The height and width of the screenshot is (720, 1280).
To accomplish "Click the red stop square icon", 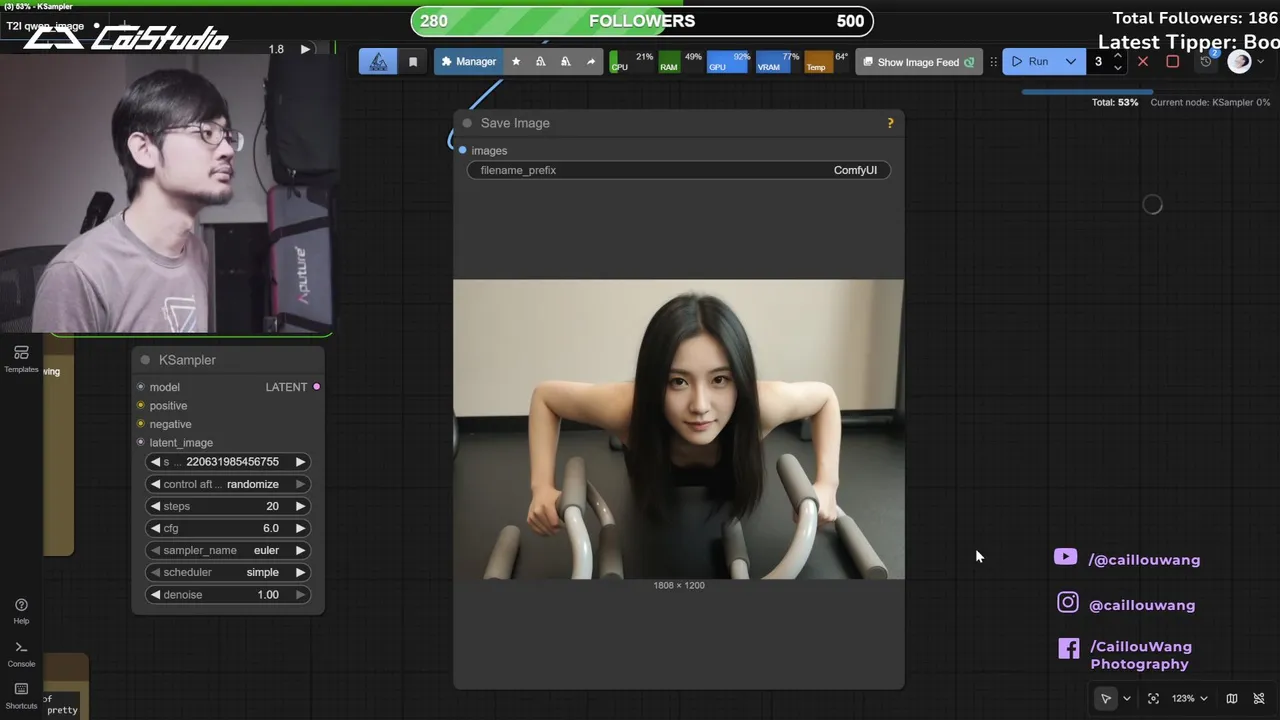I will click(1173, 62).
